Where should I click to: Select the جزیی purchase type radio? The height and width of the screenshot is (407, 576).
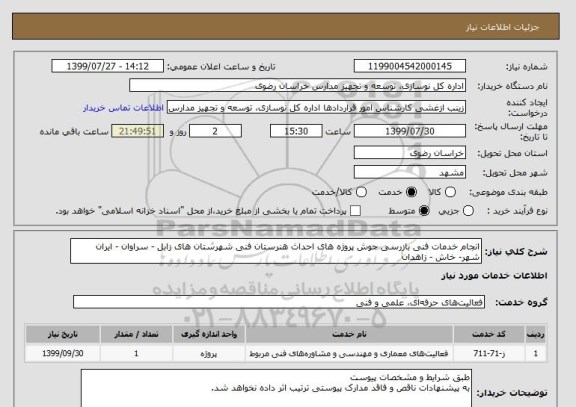pos(468,211)
